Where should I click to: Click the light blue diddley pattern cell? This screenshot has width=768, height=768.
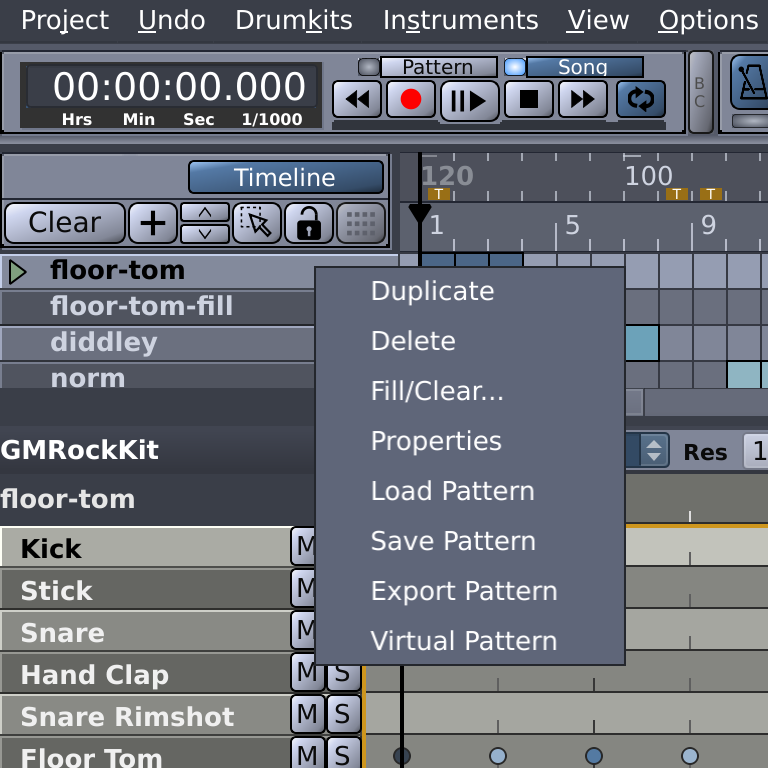coord(642,343)
